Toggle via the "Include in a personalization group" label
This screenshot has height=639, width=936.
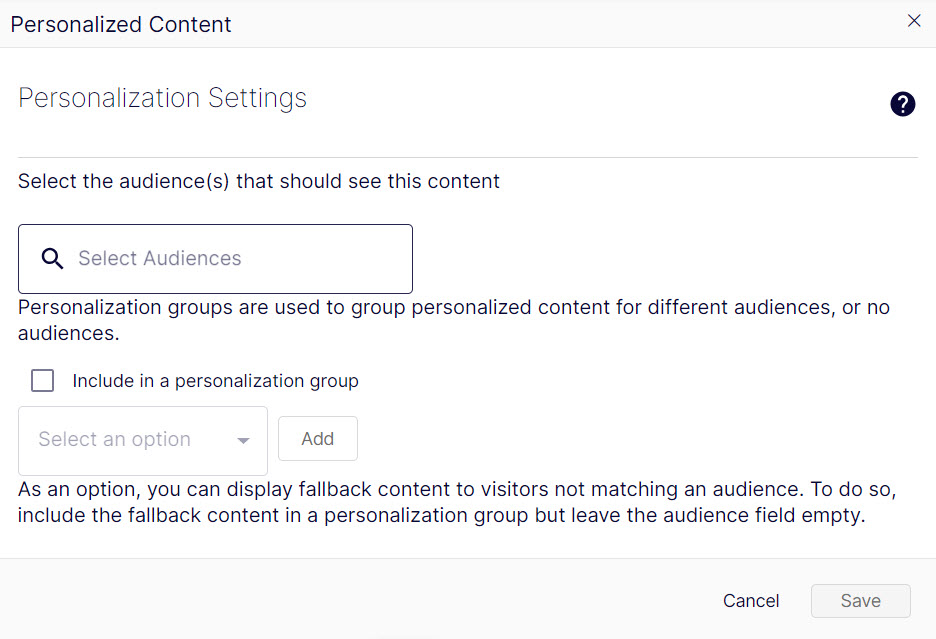pos(215,381)
